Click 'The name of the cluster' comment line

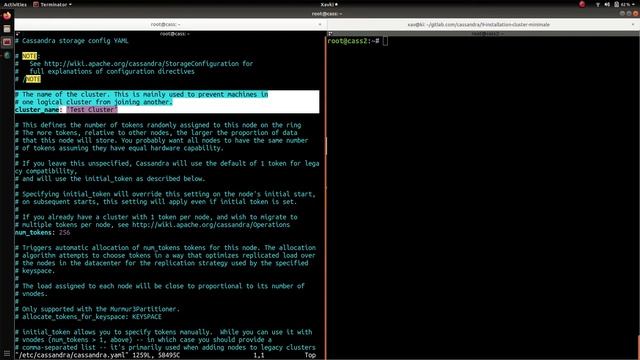click(x=142, y=94)
